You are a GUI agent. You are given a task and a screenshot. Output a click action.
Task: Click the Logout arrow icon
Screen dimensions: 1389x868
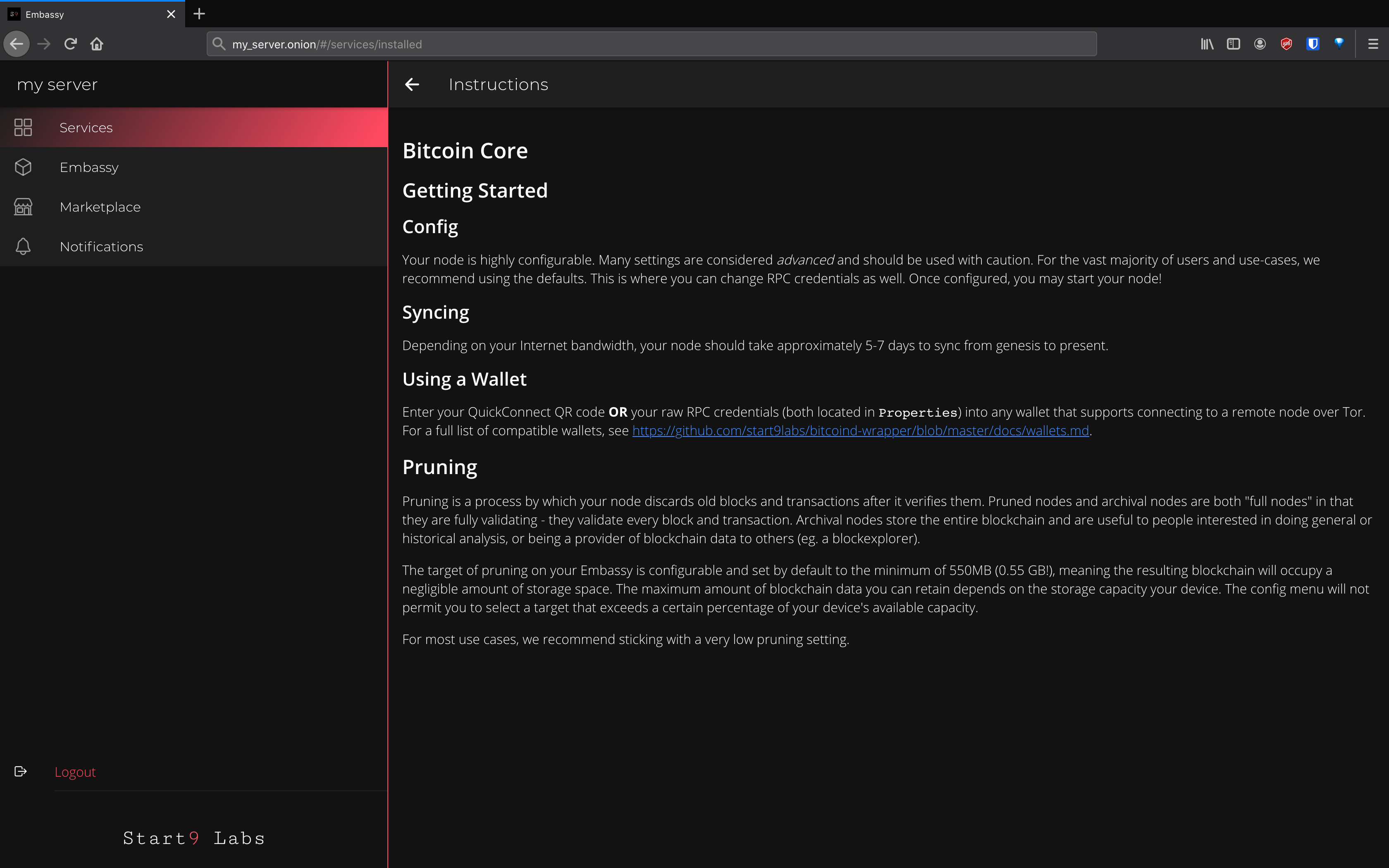click(21, 772)
